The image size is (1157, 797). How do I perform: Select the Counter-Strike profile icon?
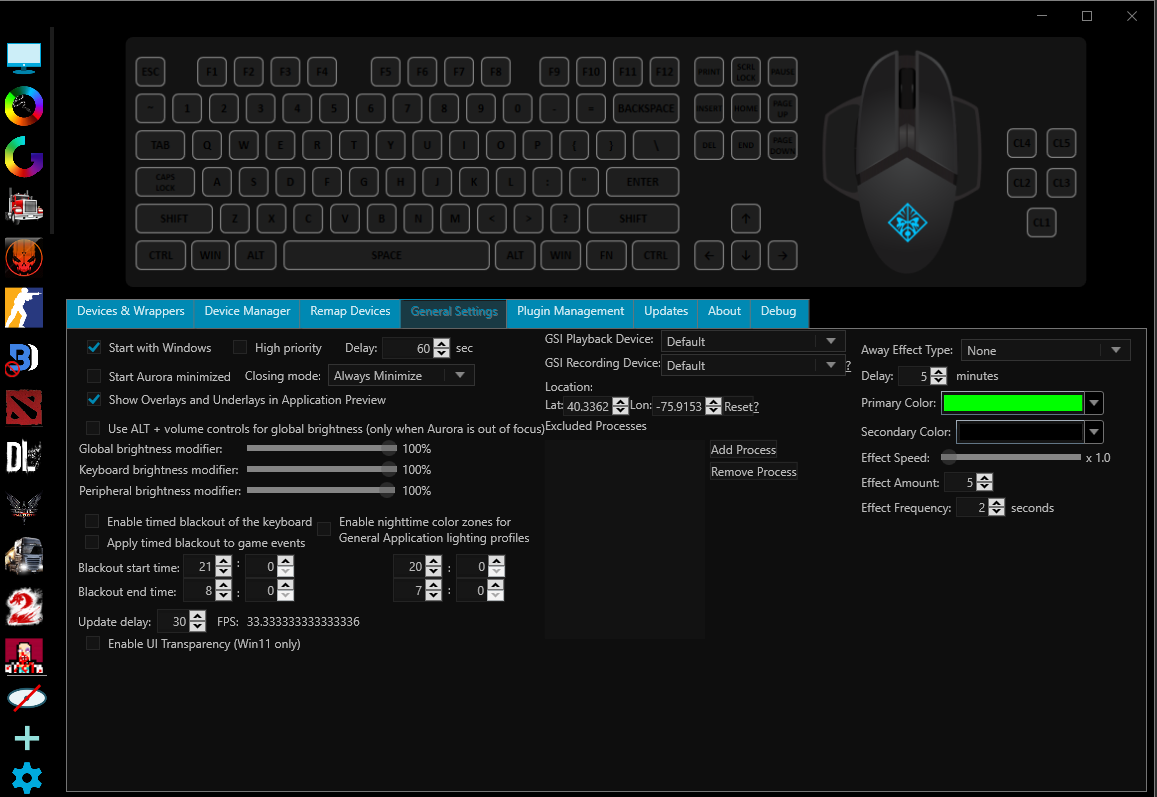click(x=24, y=307)
